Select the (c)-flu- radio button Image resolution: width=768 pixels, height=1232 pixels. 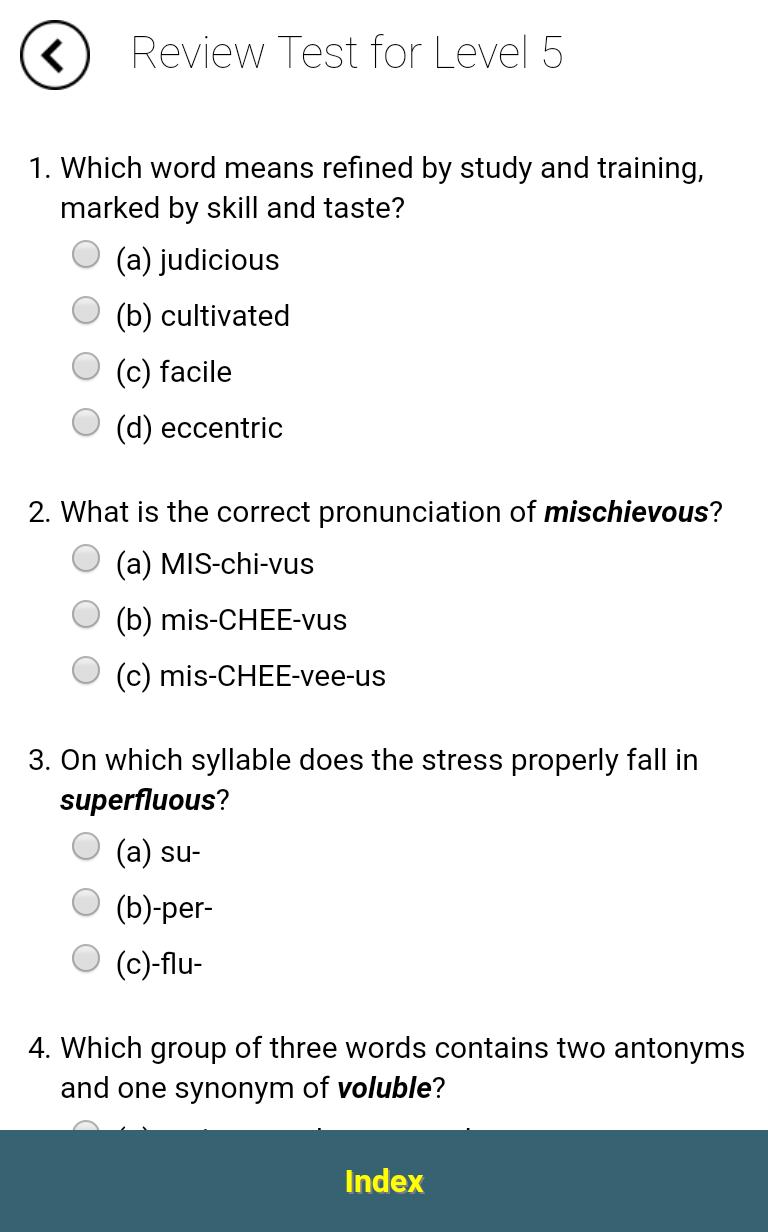click(x=86, y=958)
